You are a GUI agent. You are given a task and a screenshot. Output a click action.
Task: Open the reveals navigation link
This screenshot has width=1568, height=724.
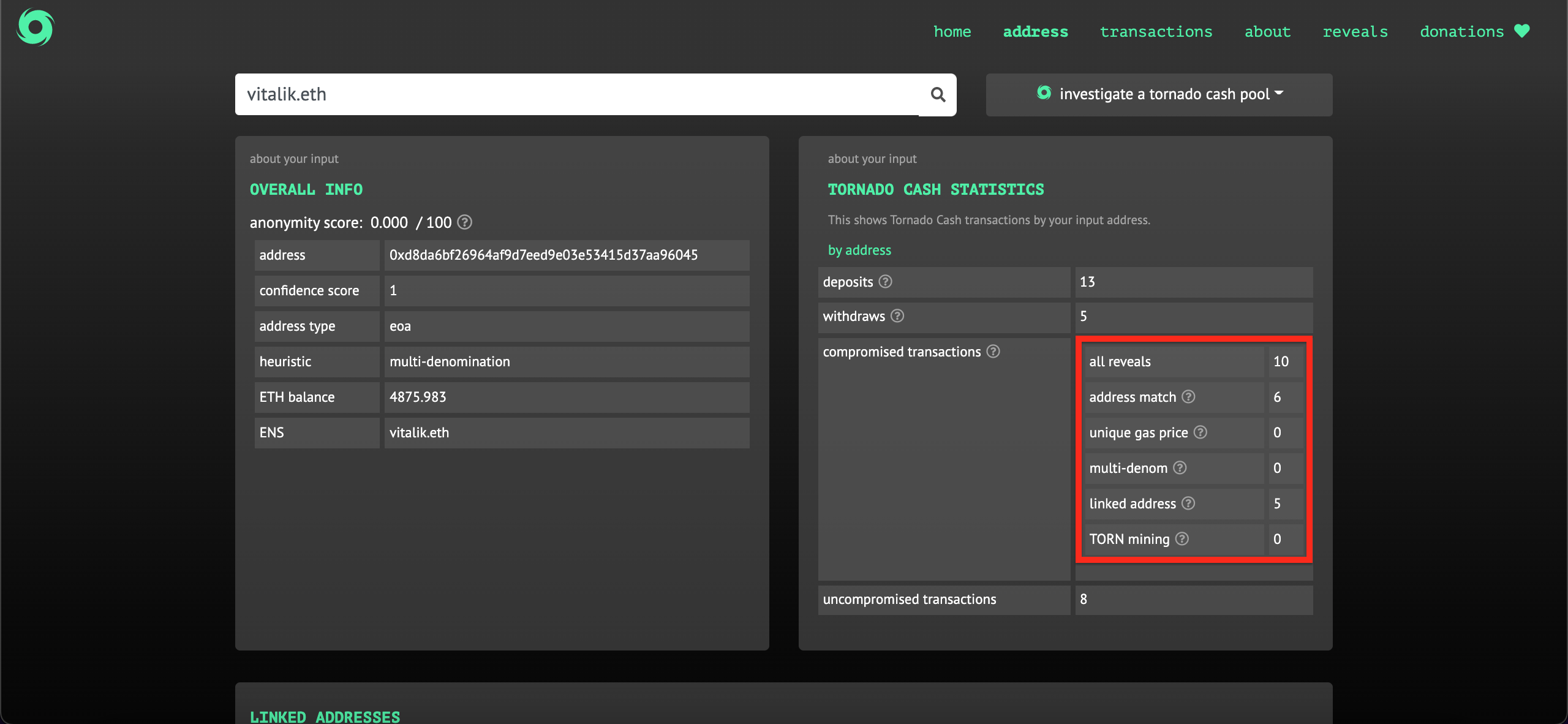[x=1355, y=32]
